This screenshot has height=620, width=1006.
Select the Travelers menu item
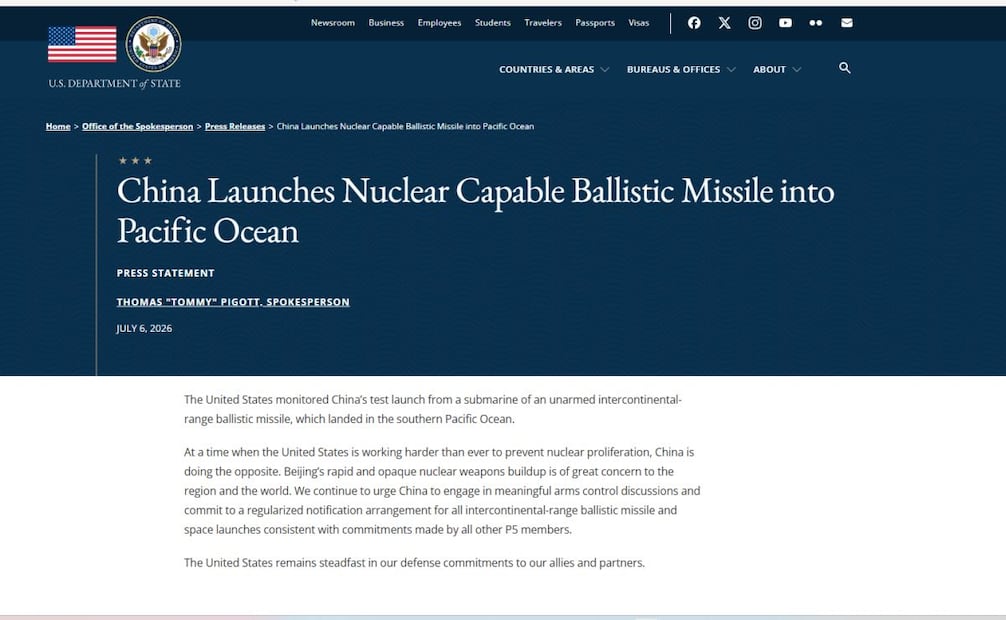(x=543, y=23)
